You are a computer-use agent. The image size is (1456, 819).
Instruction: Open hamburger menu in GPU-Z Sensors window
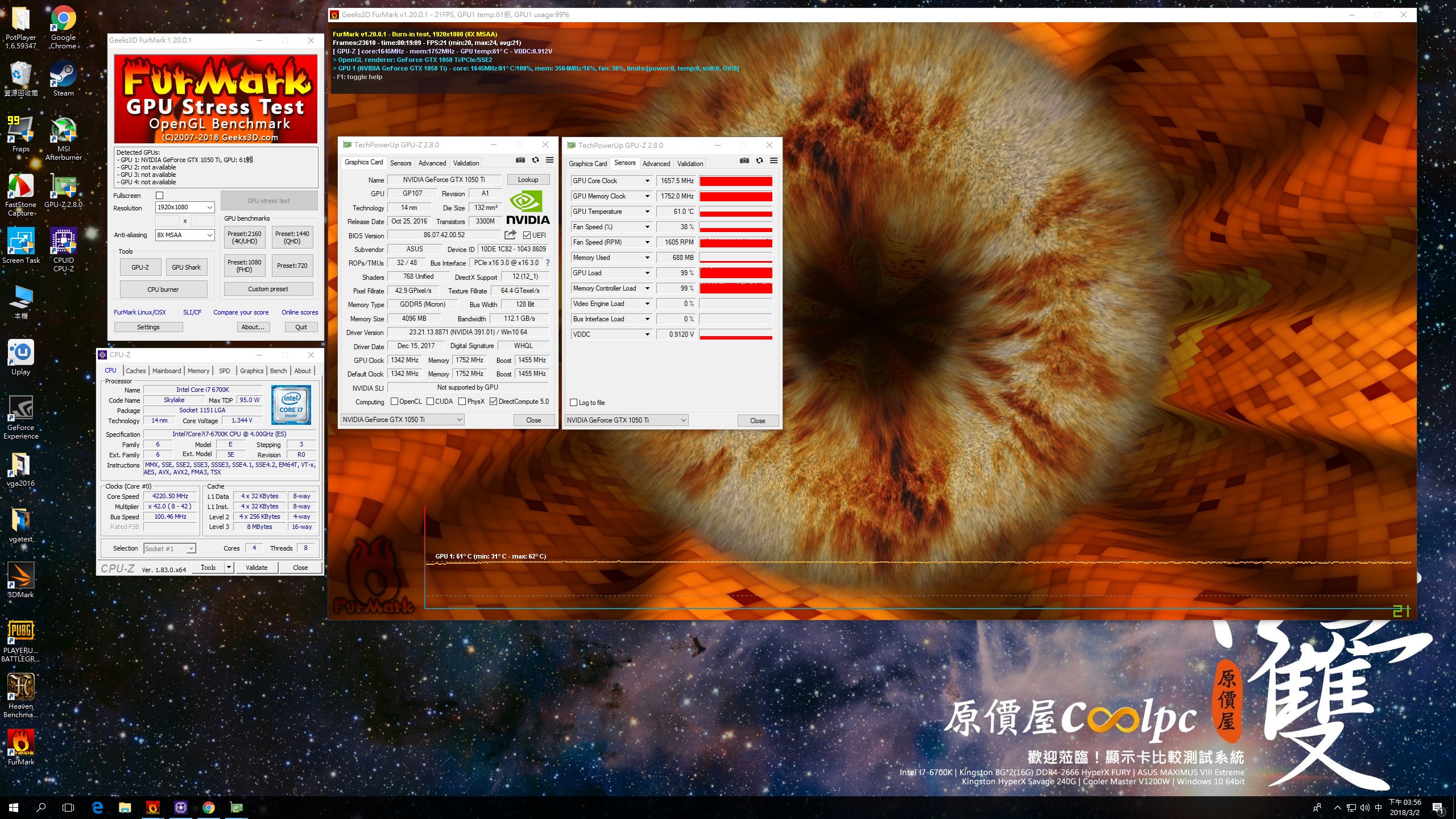[773, 161]
